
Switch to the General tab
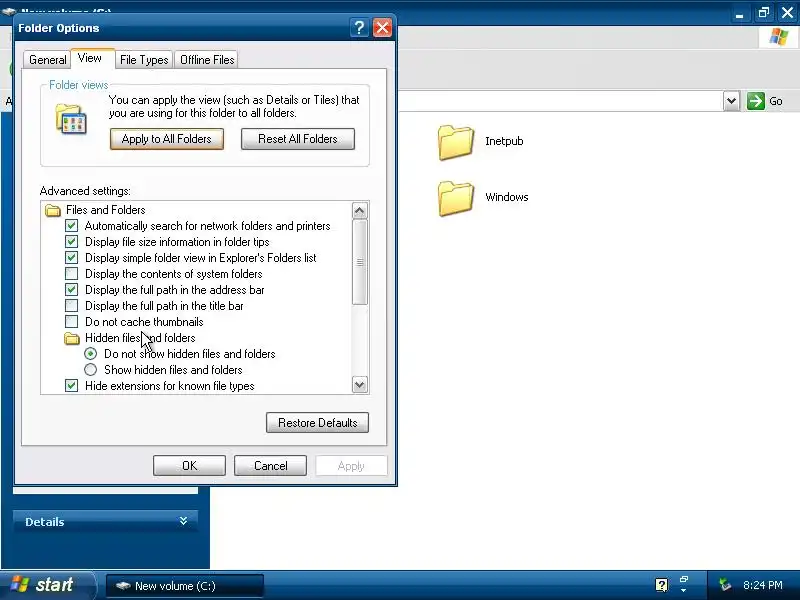click(47, 60)
